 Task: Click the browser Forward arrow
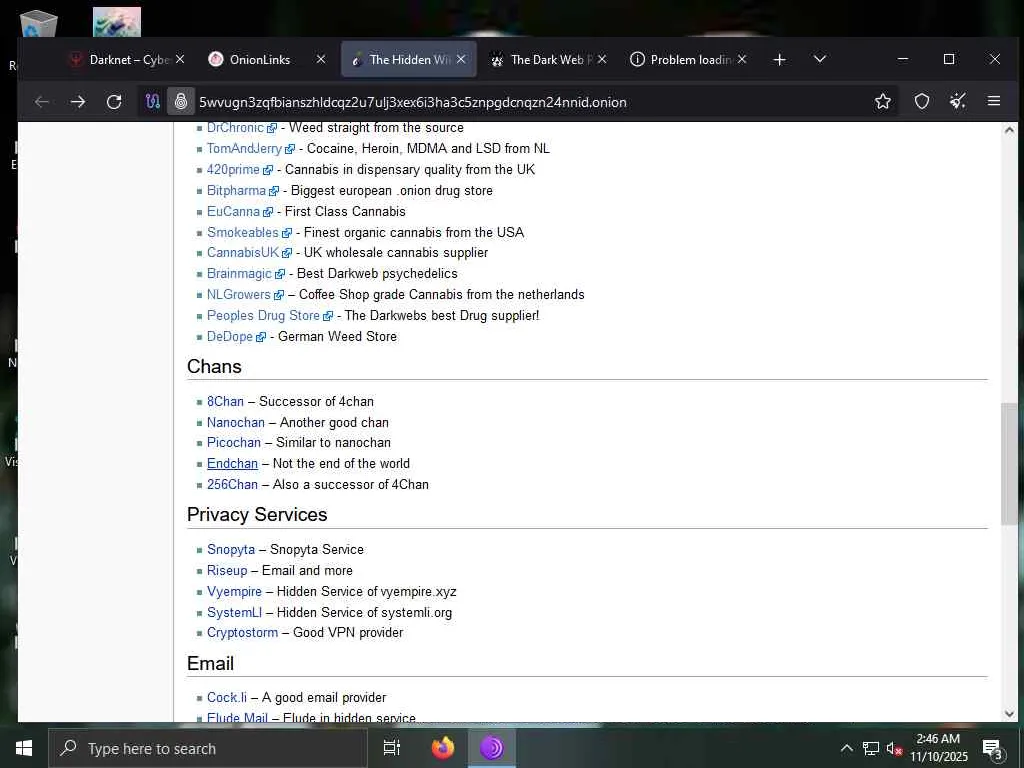(x=78, y=102)
